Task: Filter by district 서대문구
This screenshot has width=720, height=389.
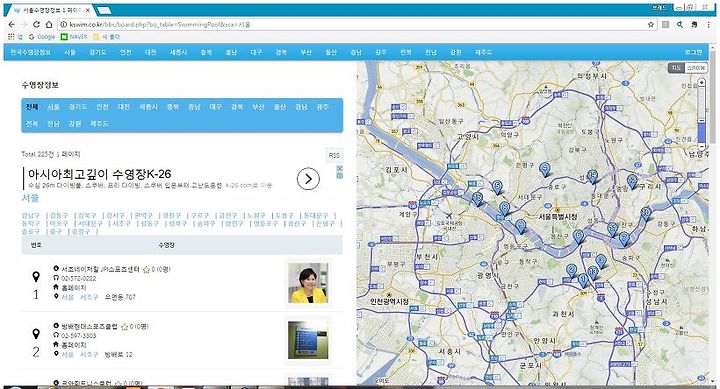Action: [x=90, y=223]
